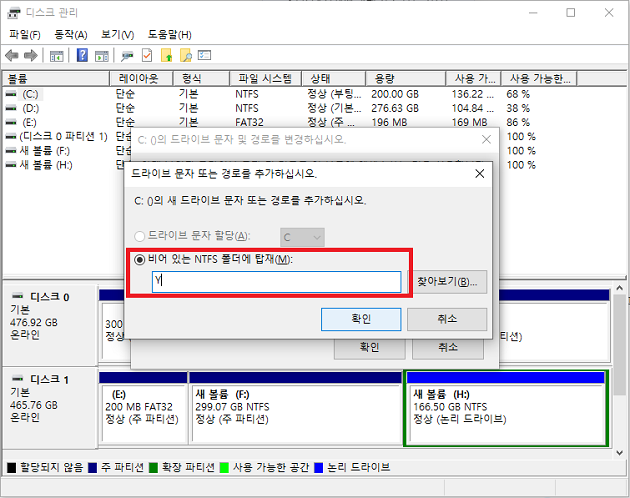The image size is (630, 498).
Task: Click the 276.63 GB capacity cell
Action: [395, 108]
